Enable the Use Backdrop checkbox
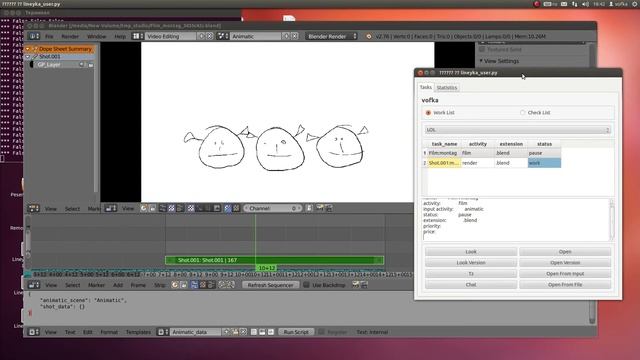This screenshot has width=640, height=360. (306, 285)
